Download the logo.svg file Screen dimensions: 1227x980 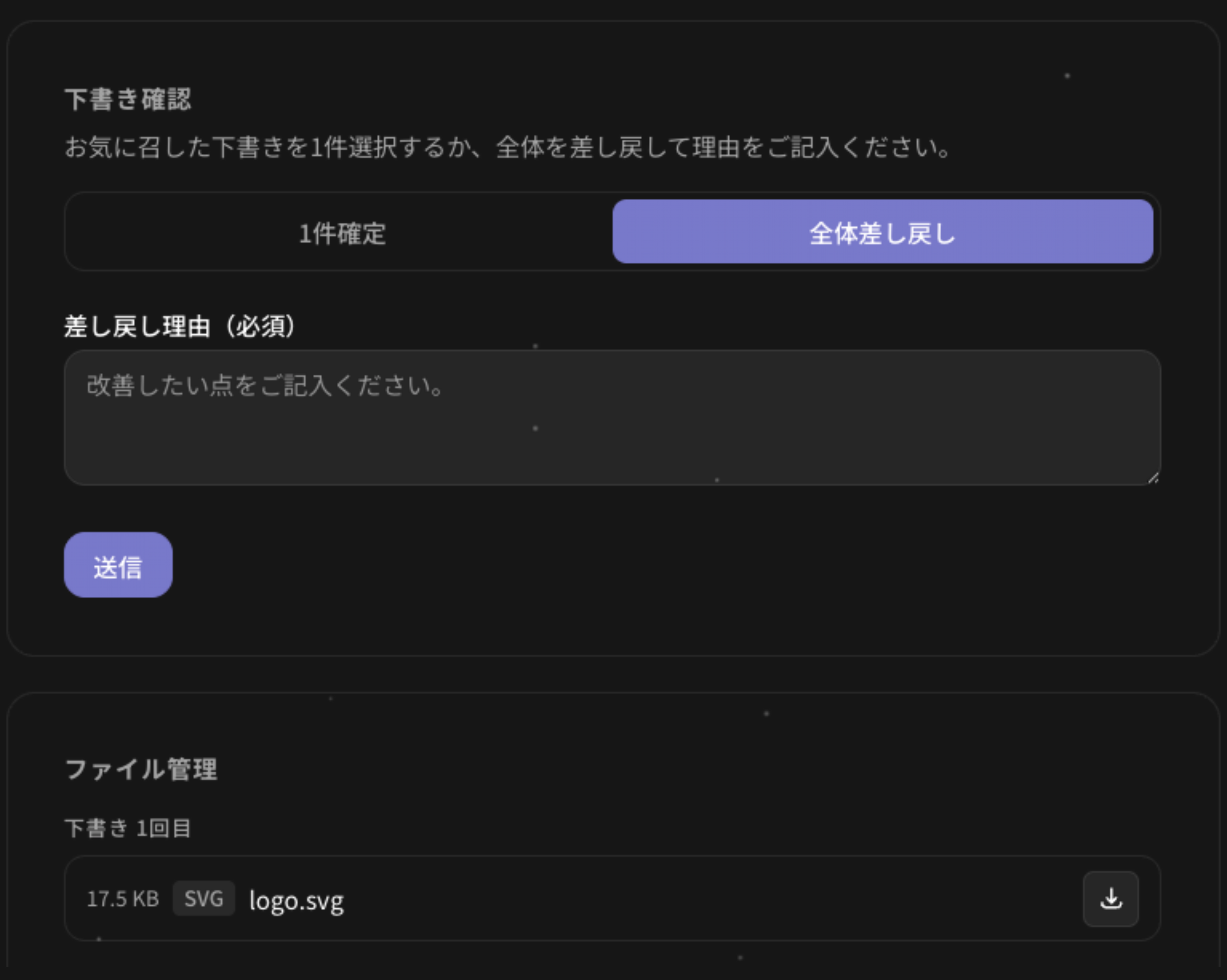(x=1110, y=899)
